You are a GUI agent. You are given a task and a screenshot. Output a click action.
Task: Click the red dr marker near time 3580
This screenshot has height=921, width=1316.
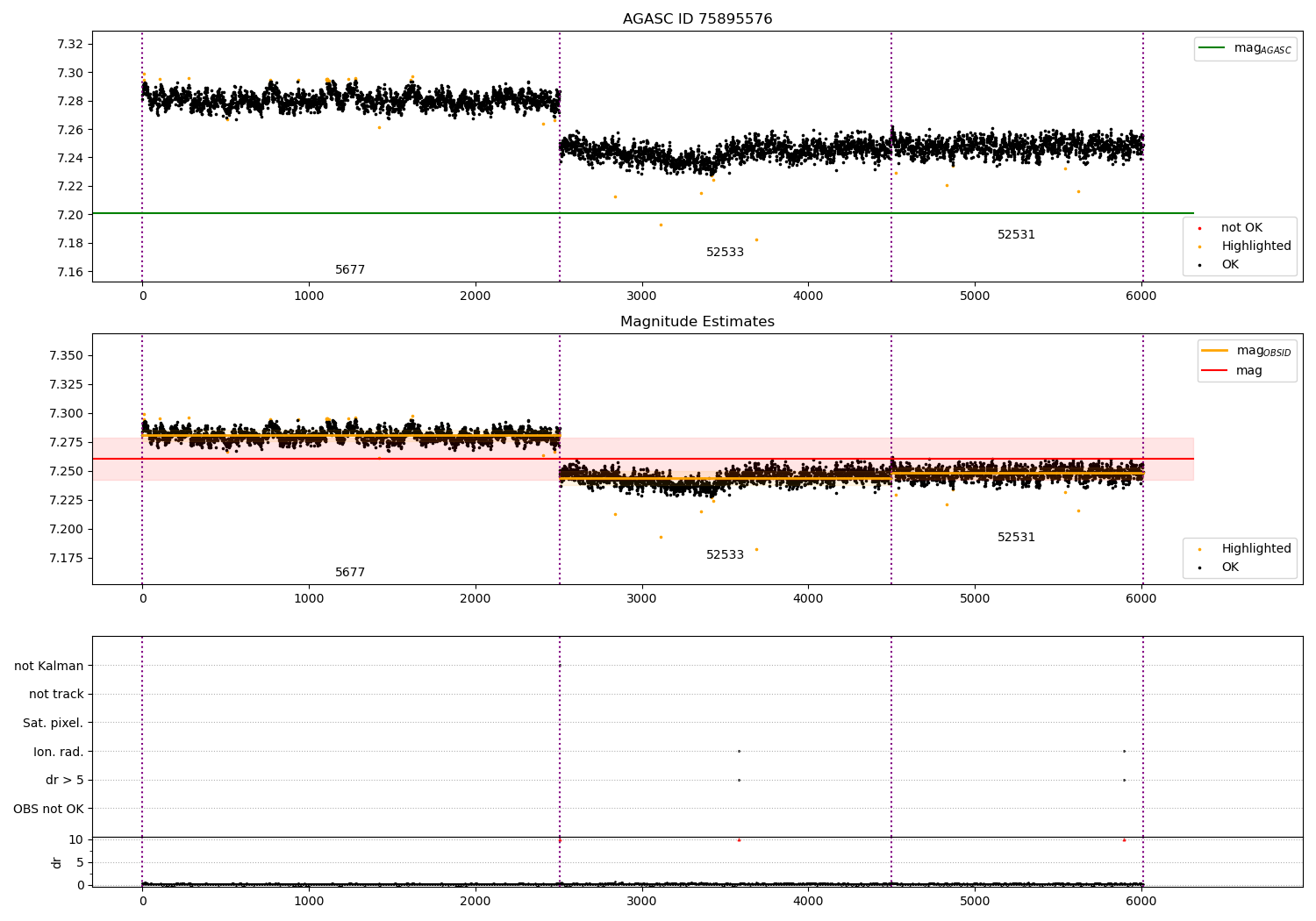[739, 840]
